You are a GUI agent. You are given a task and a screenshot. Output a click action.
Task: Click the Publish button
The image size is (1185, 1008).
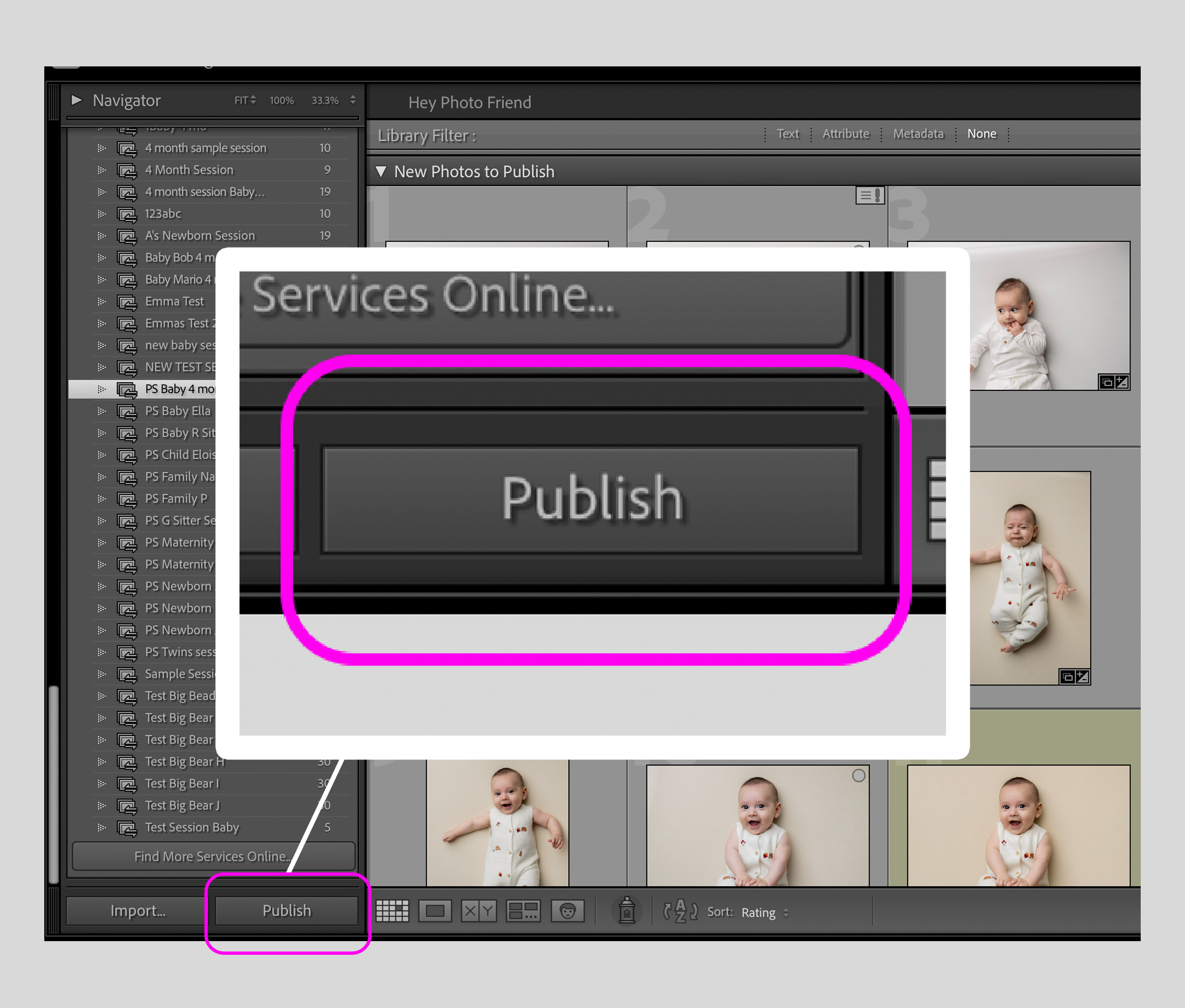pos(286,910)
